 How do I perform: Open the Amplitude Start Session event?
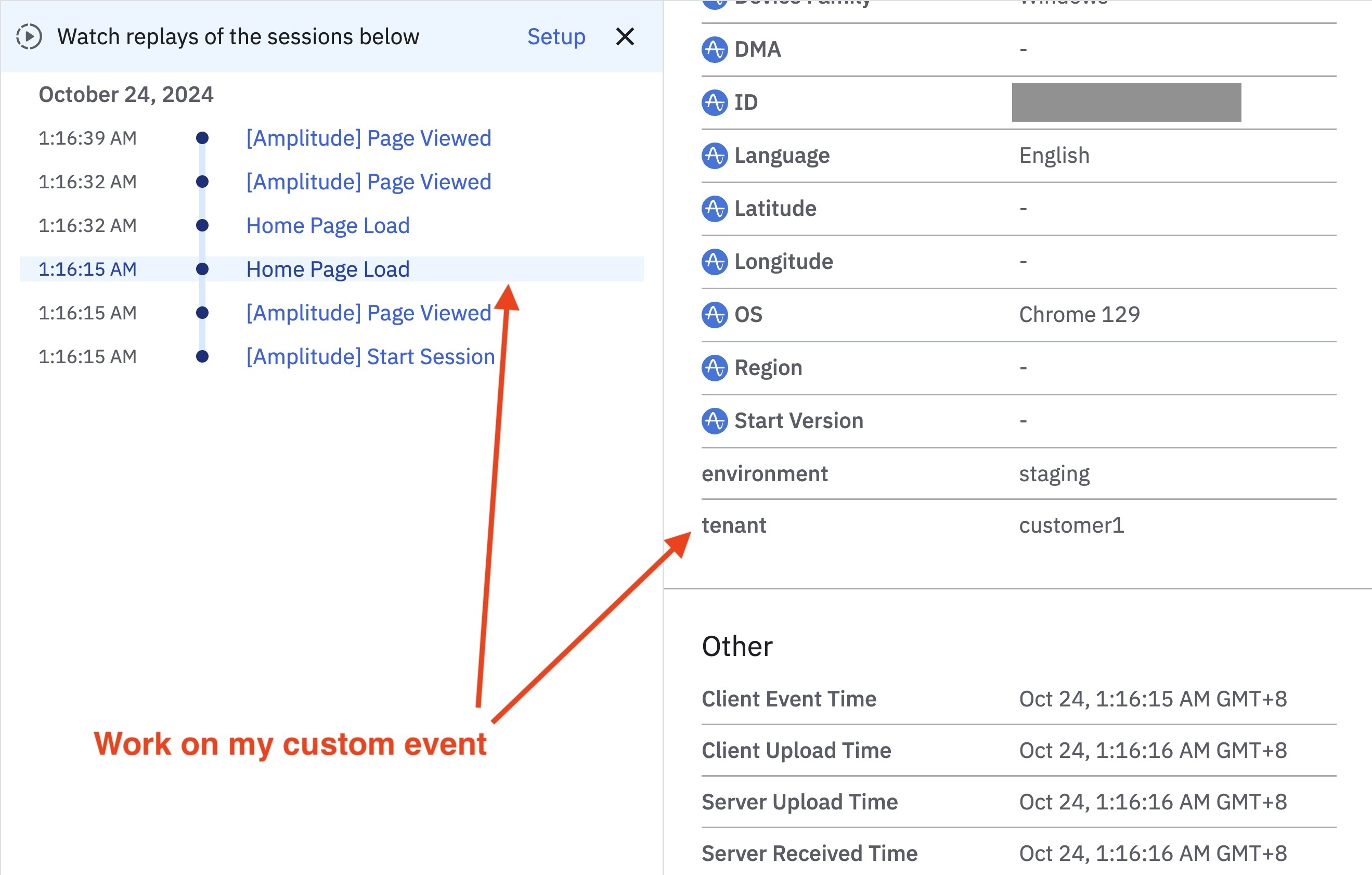coord(370,357)
